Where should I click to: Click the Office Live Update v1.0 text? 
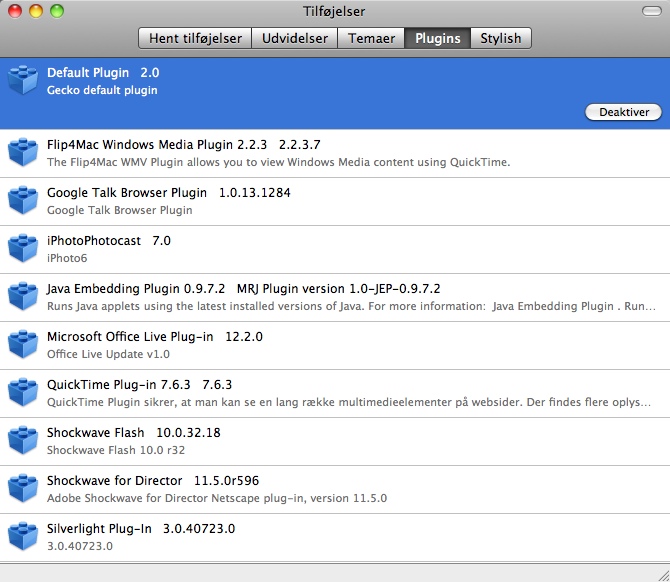click(109, 354)
